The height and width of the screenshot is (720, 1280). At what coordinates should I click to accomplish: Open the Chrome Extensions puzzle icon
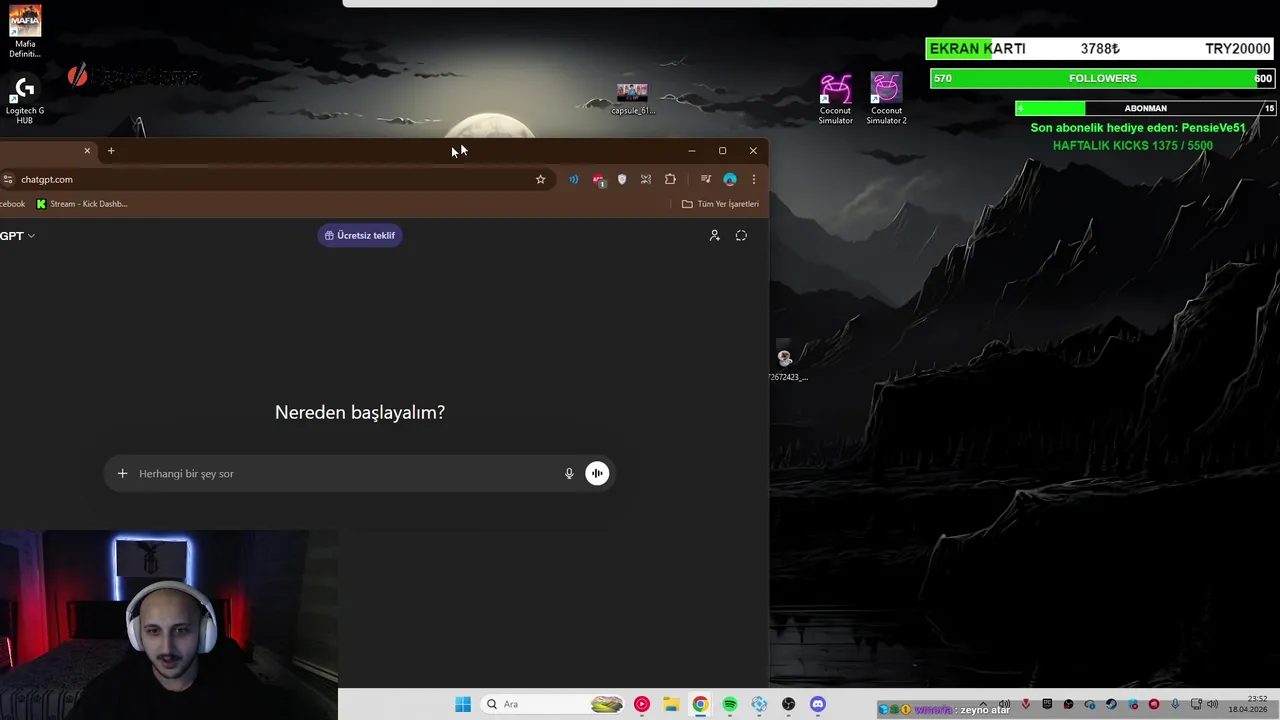pos(670,179)
